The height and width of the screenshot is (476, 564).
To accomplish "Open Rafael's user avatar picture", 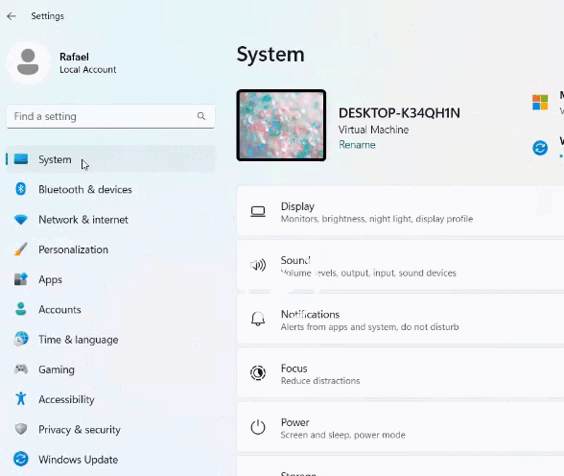I will point(28,63).
